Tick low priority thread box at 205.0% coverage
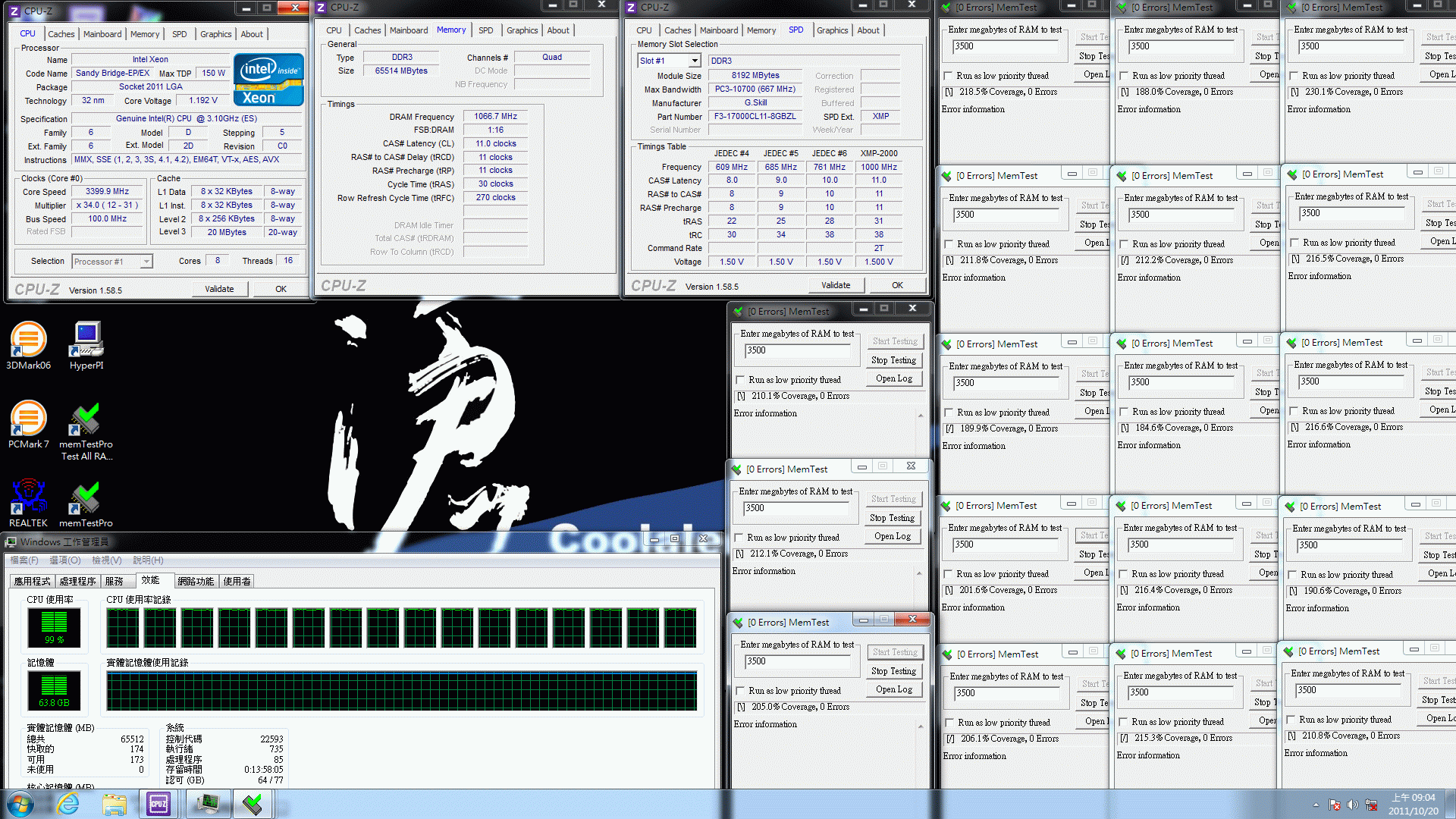Screen dimensions: 1456x819 tap(740, 691)
